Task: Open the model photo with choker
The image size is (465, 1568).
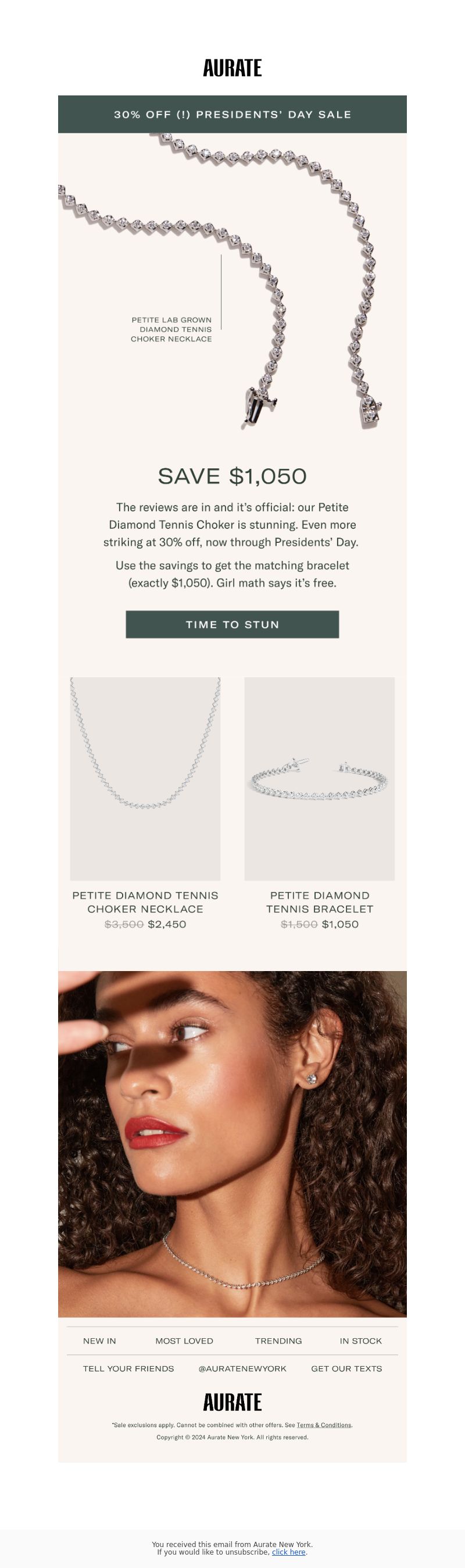Action: click(x=232, y=1144)
